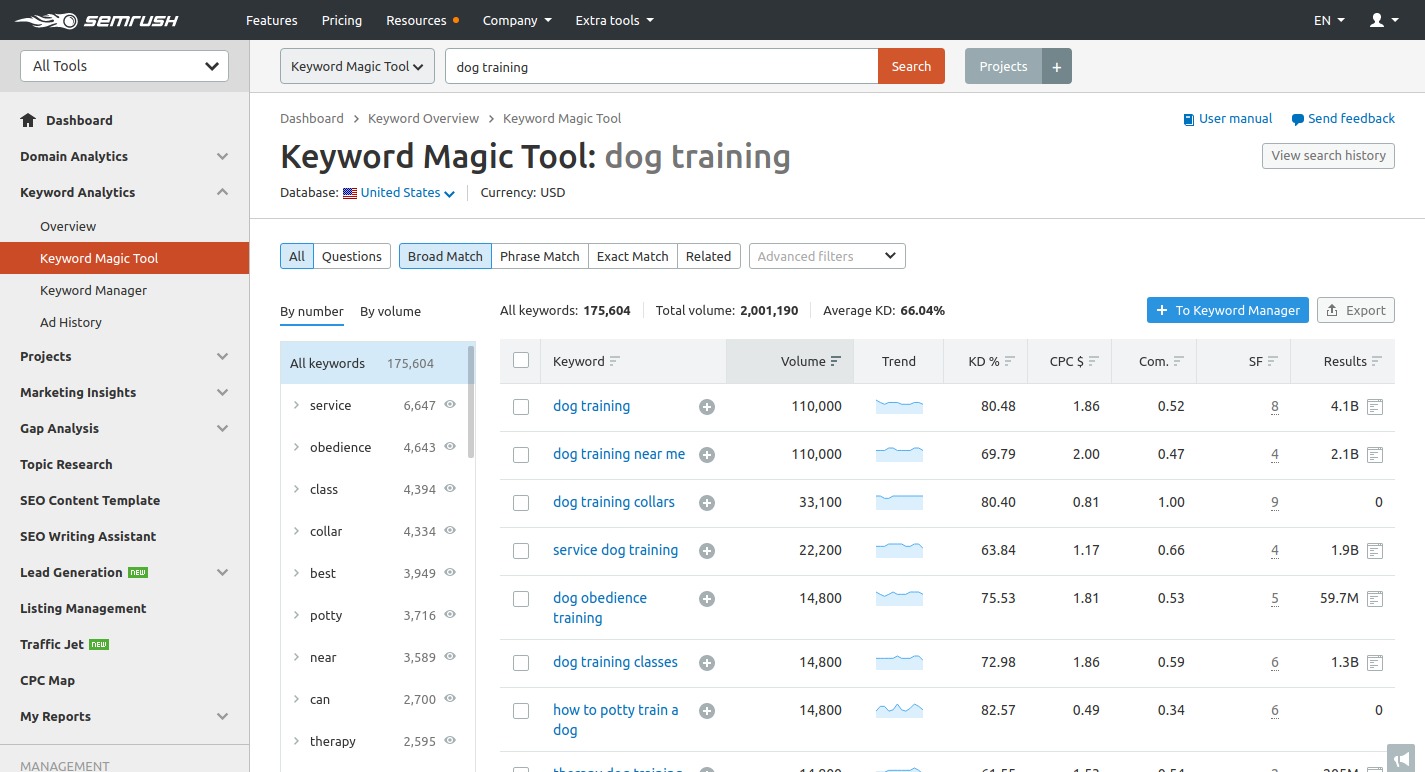Add new project with plus button
The height and width of the screenshot is (772, 1425).
pos(1056,67)
